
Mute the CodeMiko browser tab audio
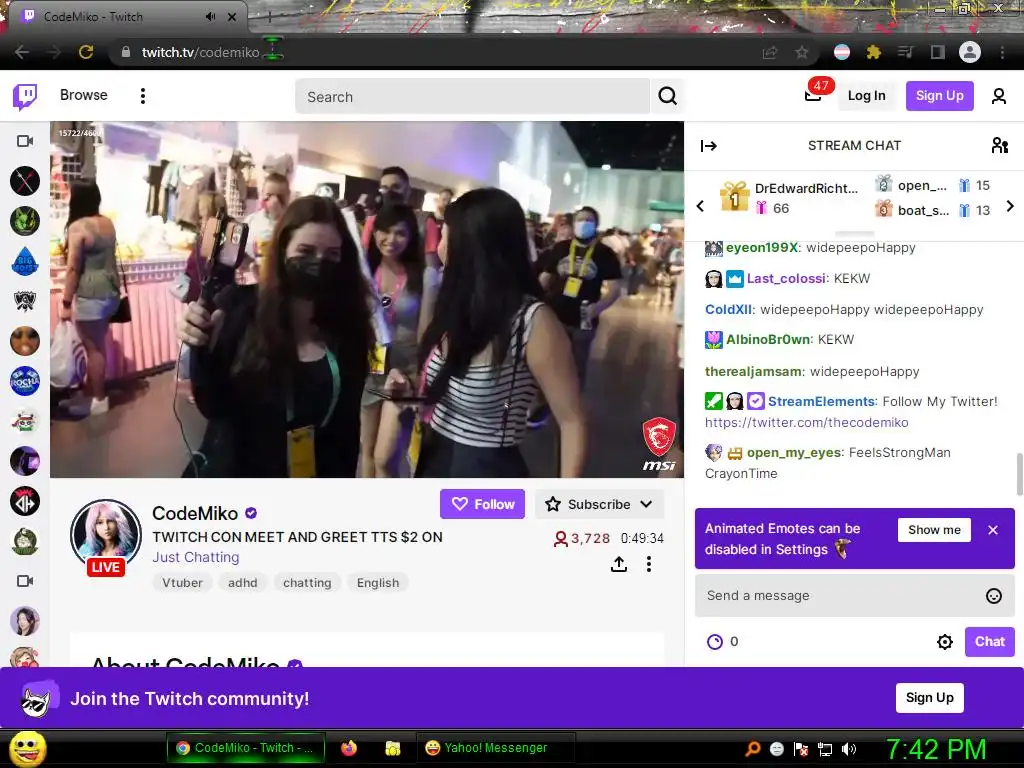210,16
